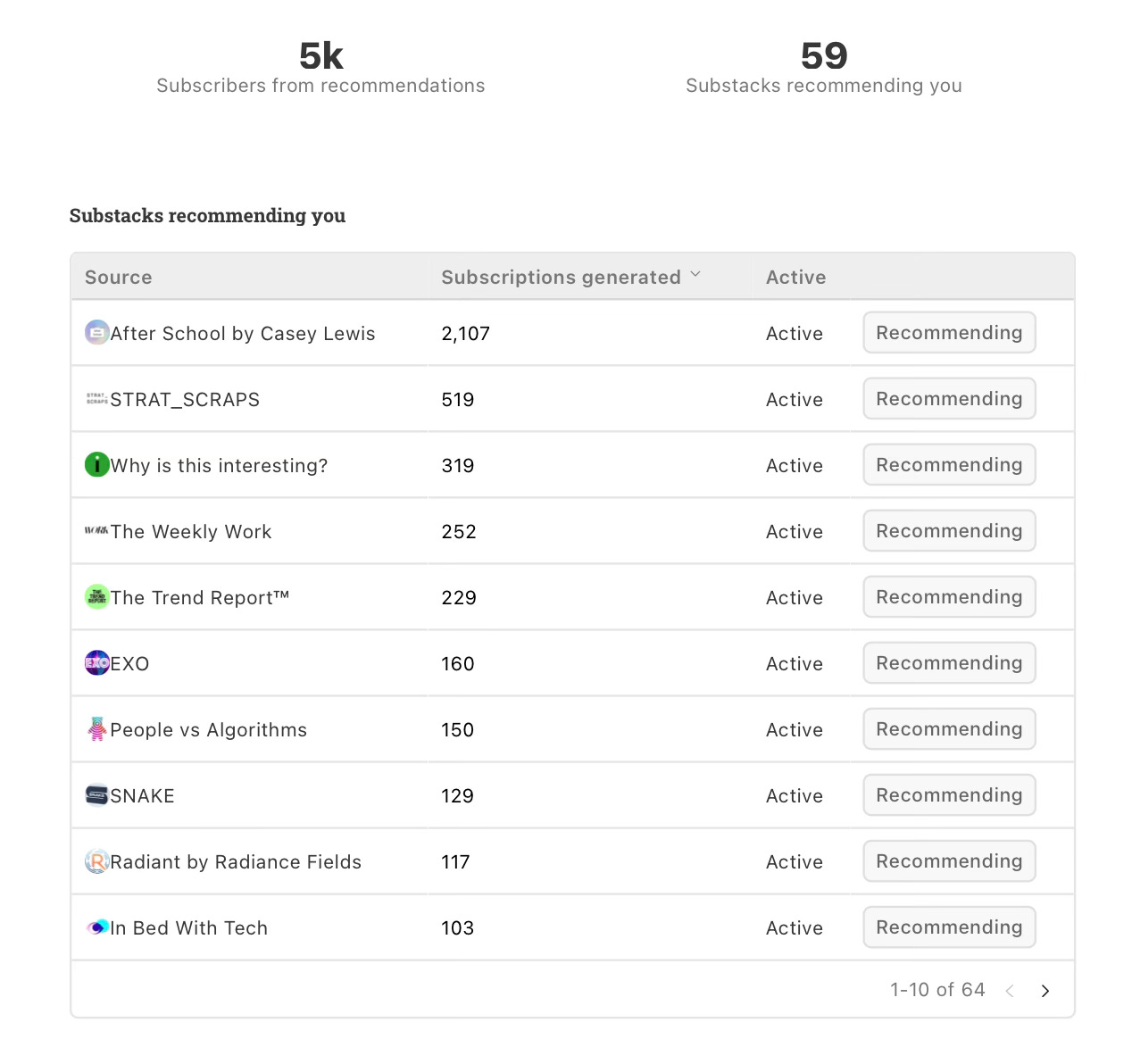Click Recommending button for STRAT_SCRAPS
Viewport: 1132px width, 1064px height.
click(949, 399)
